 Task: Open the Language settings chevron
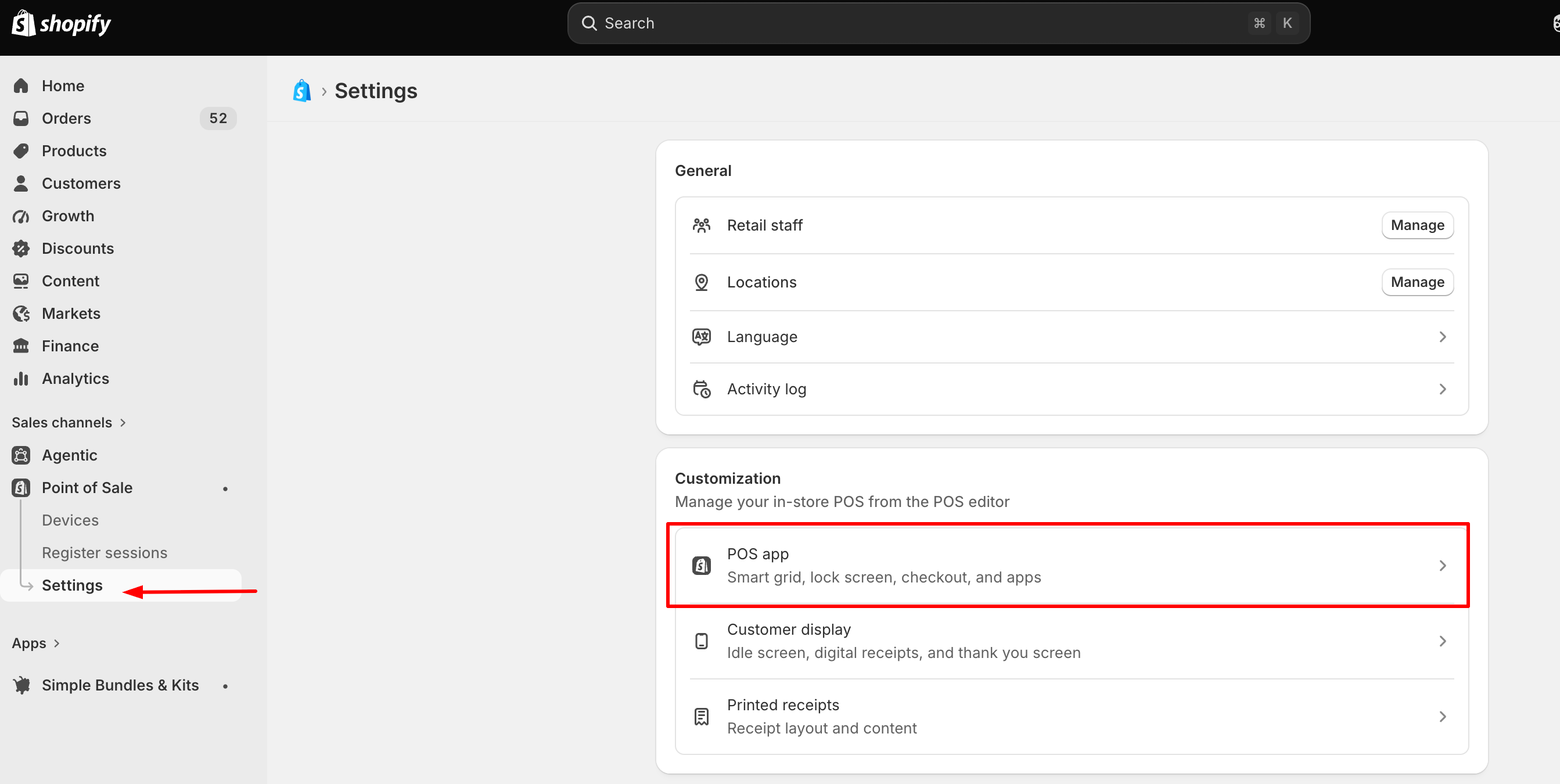(1442, 337)
